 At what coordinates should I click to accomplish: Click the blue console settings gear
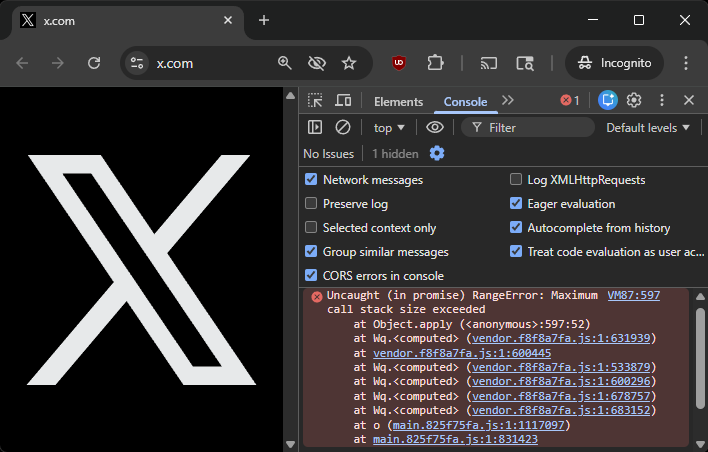click(x=437, y=154)
